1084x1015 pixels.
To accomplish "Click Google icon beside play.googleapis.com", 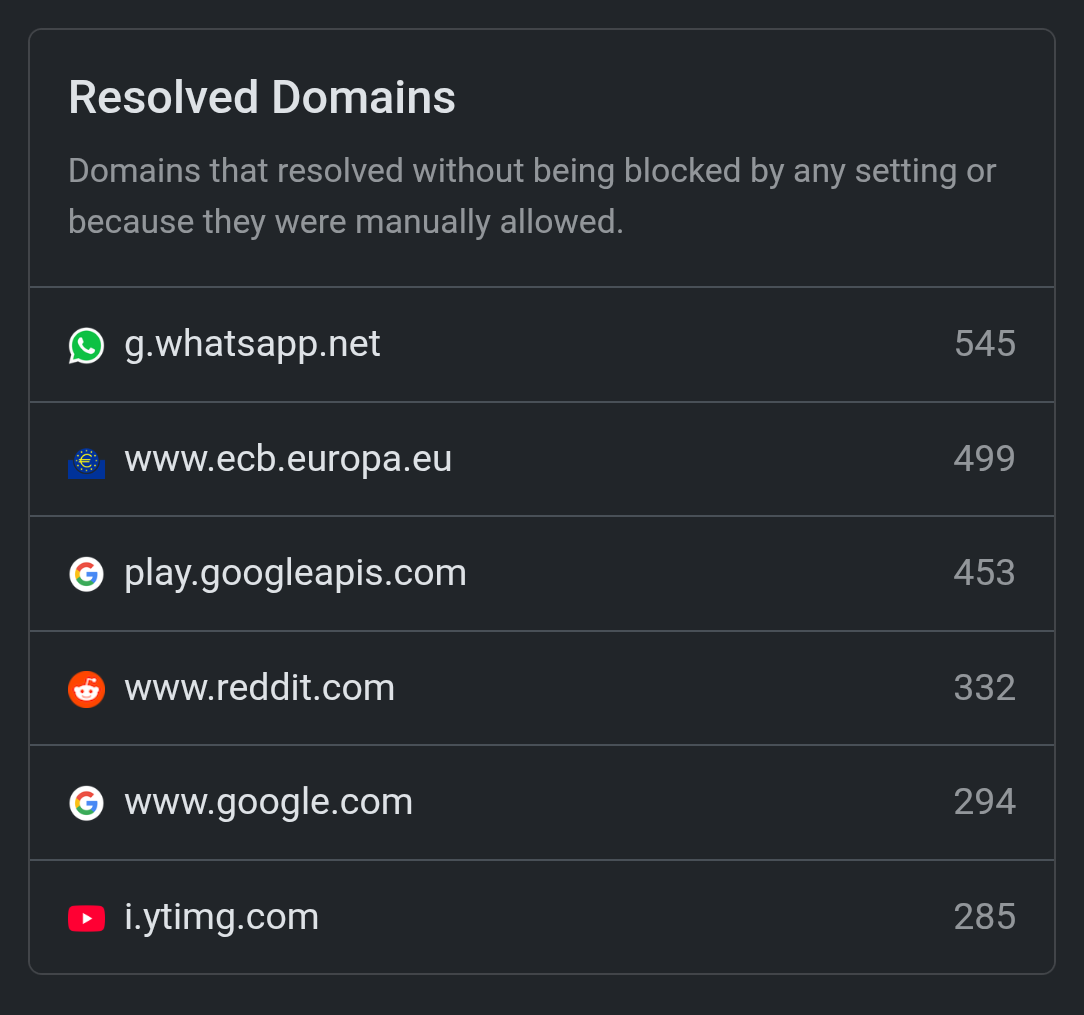I will [86, 574].
